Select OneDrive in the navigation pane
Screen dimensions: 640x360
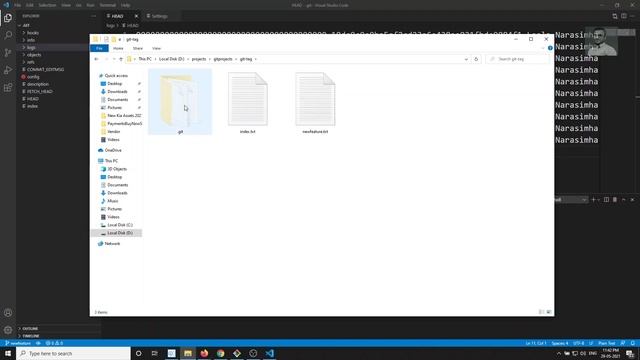[x=113, y=150]
